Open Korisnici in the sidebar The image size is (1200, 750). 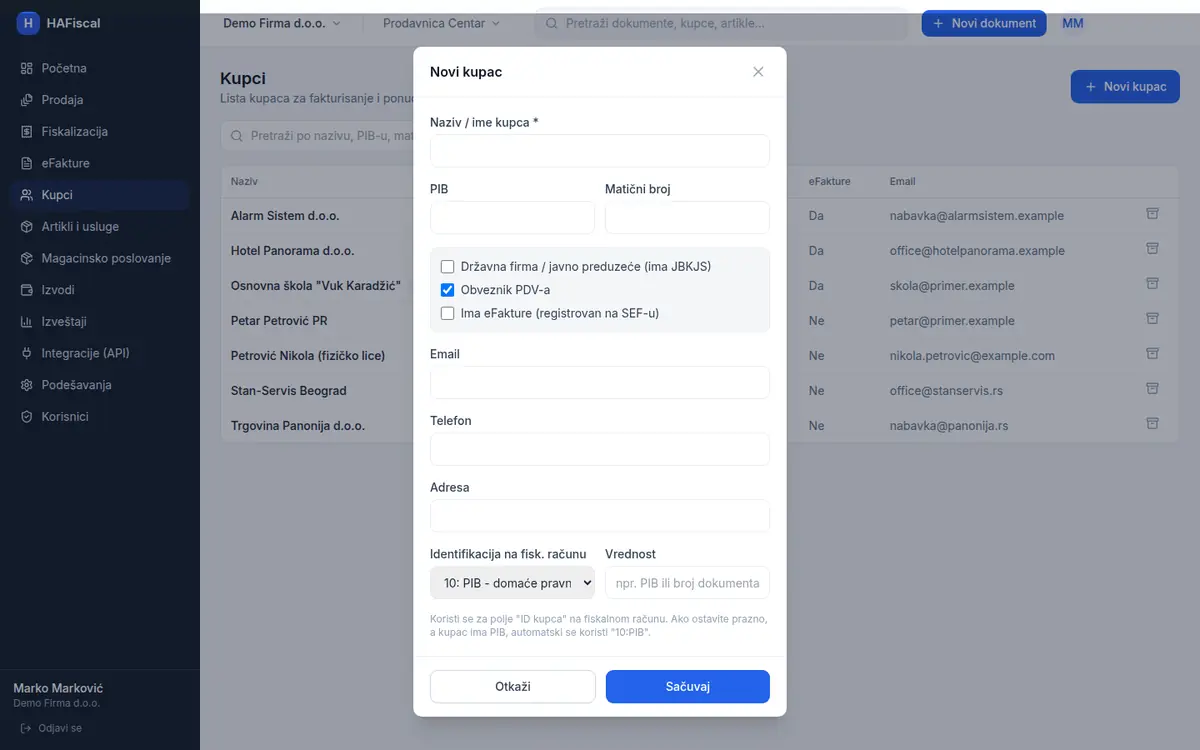[x=100, y=417]
